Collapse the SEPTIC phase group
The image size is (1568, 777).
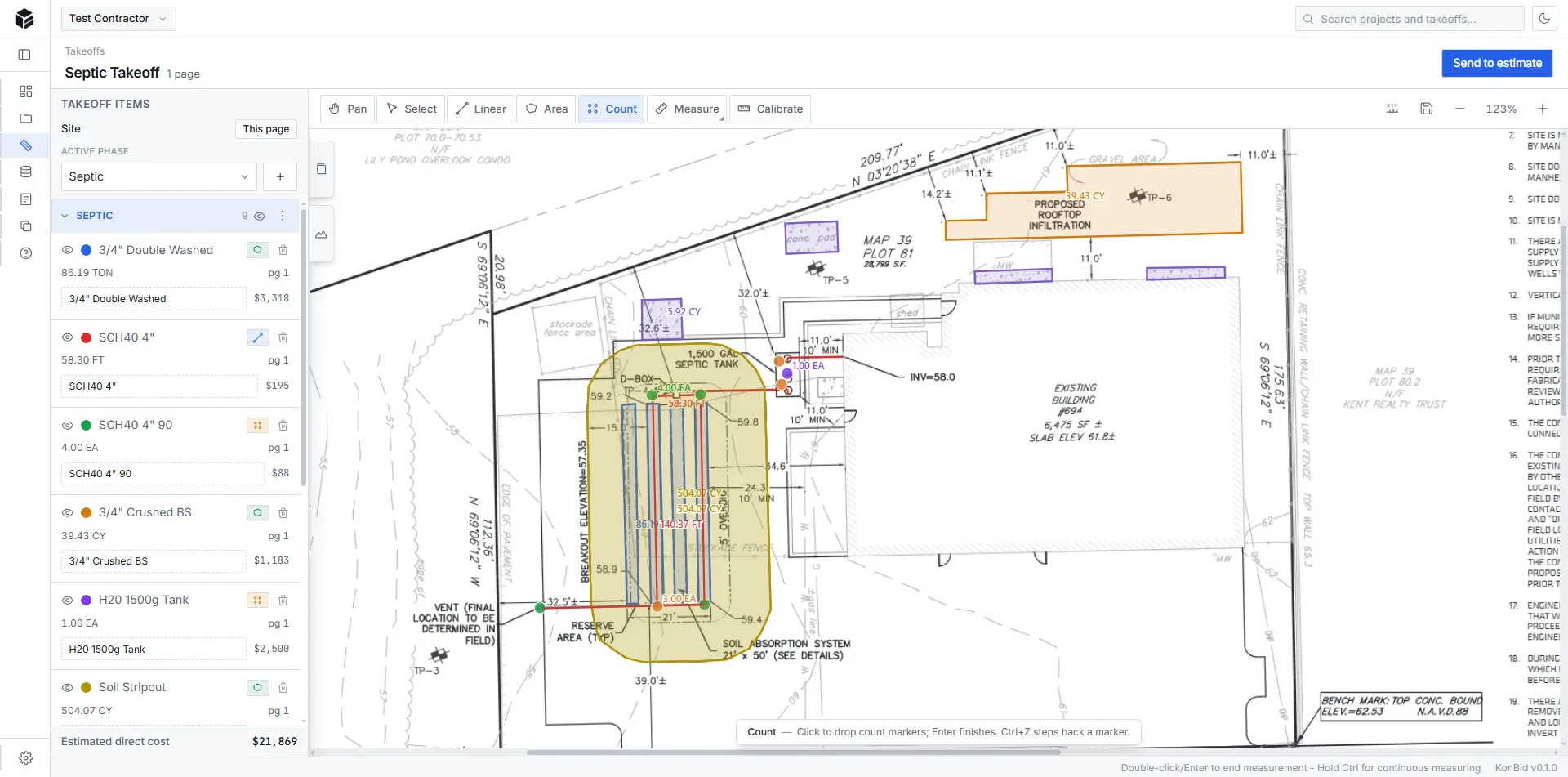pyautogui.click(x=65, y=217)
